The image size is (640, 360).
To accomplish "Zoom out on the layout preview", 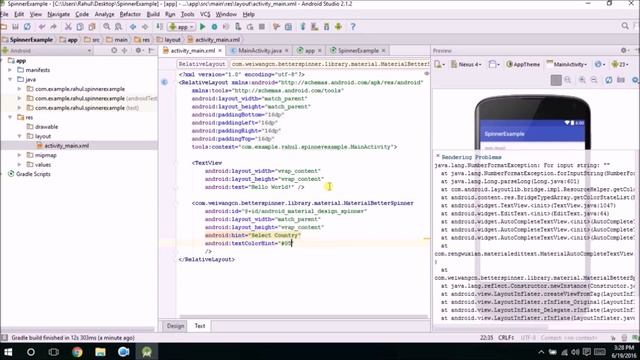I will [594, 80].
